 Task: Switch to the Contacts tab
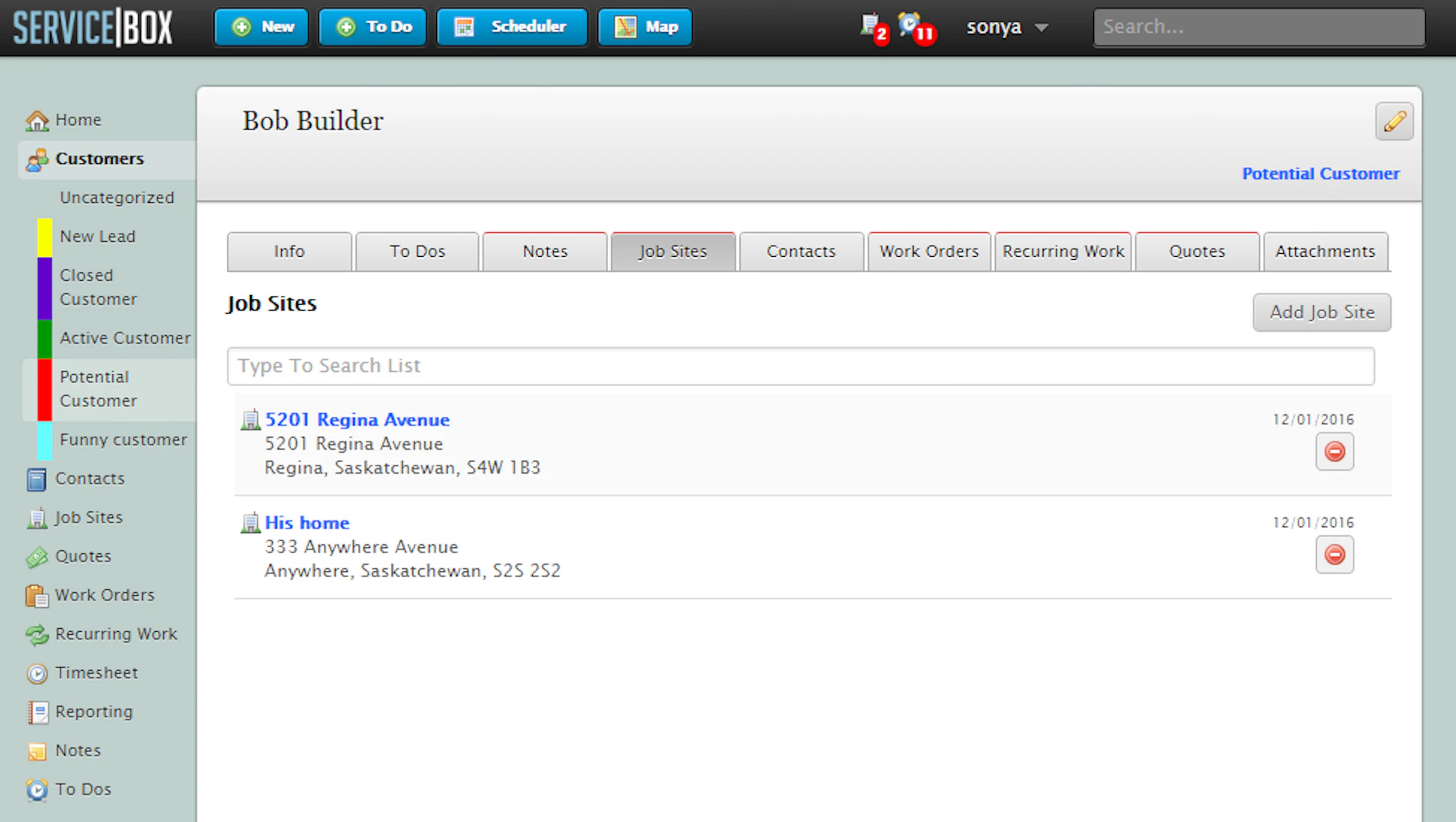pos(801,252)
